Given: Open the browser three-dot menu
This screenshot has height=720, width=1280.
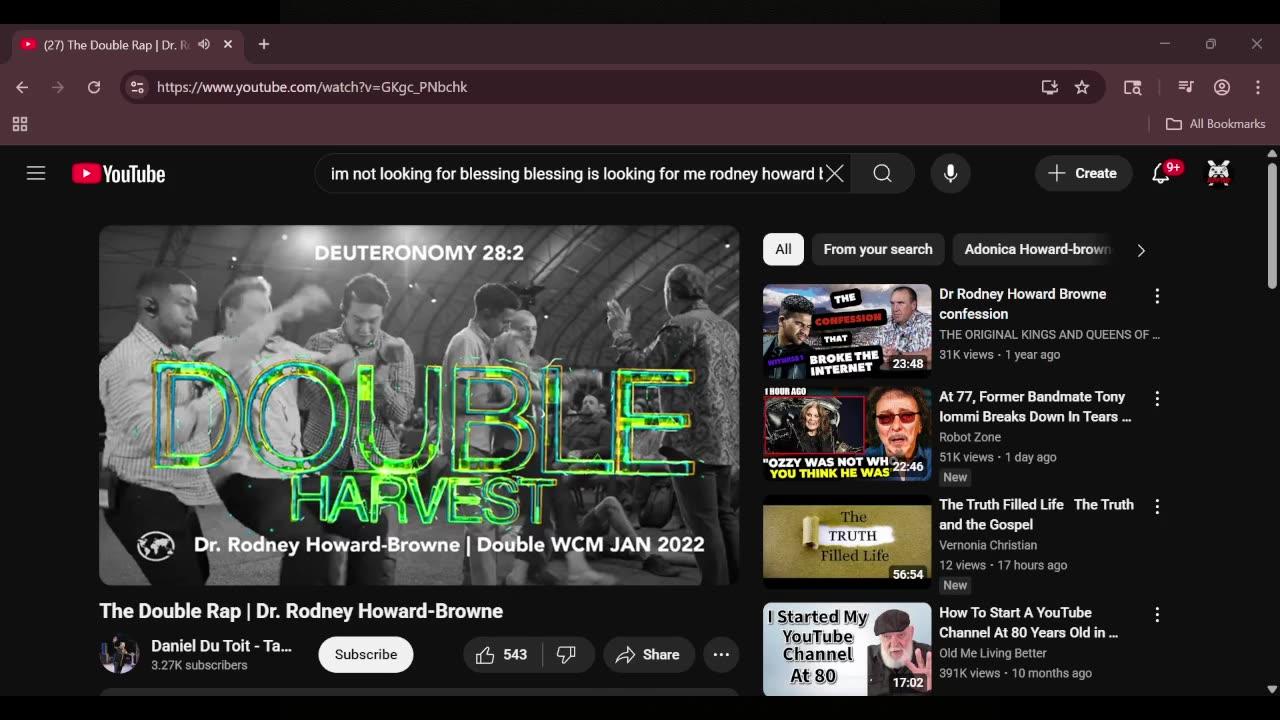Looking at the screenshot, I should click(x=1258, y=87).
